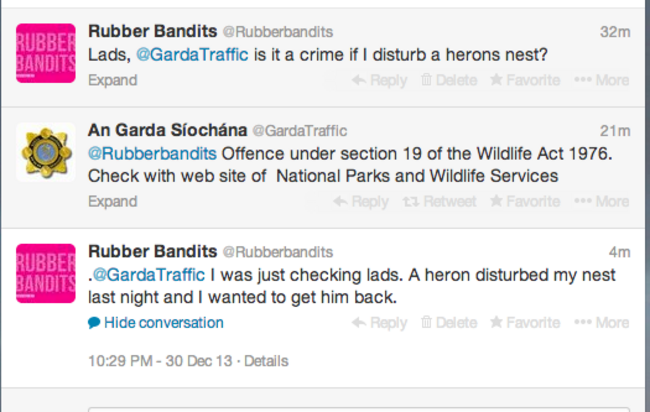
Task: Favorite the 'heron disturbed my nest' tweet
Action: (x=525, y=322)
